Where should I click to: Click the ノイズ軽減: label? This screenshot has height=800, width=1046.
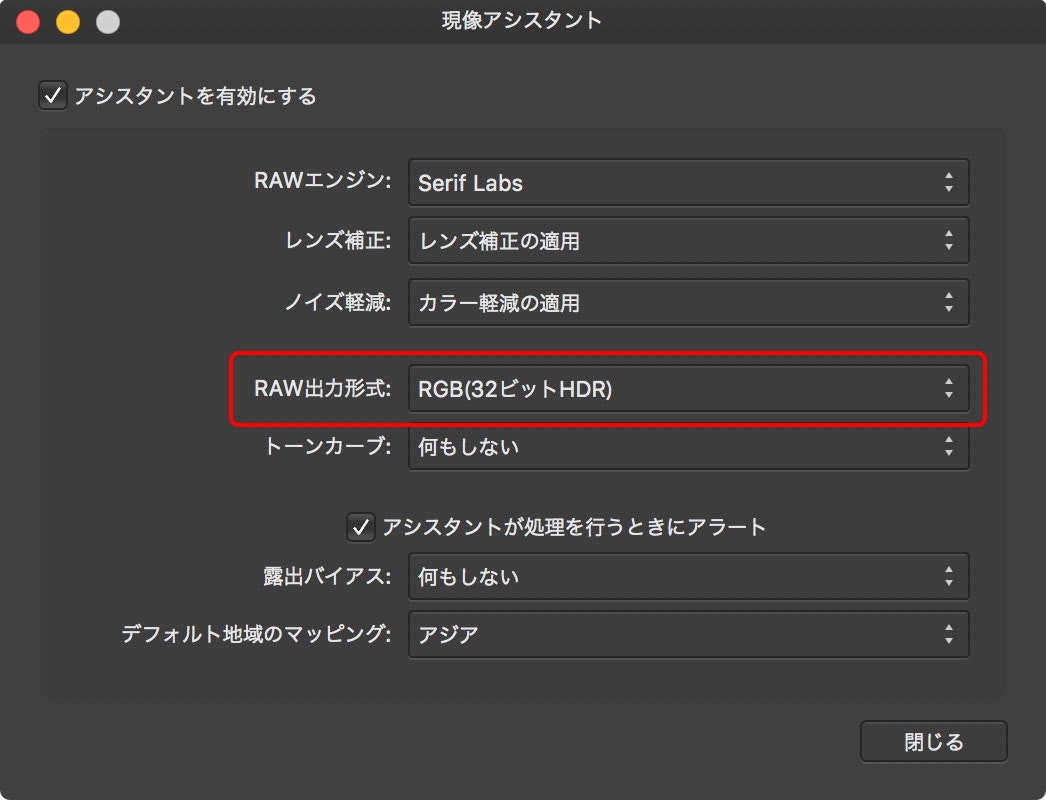338,302
